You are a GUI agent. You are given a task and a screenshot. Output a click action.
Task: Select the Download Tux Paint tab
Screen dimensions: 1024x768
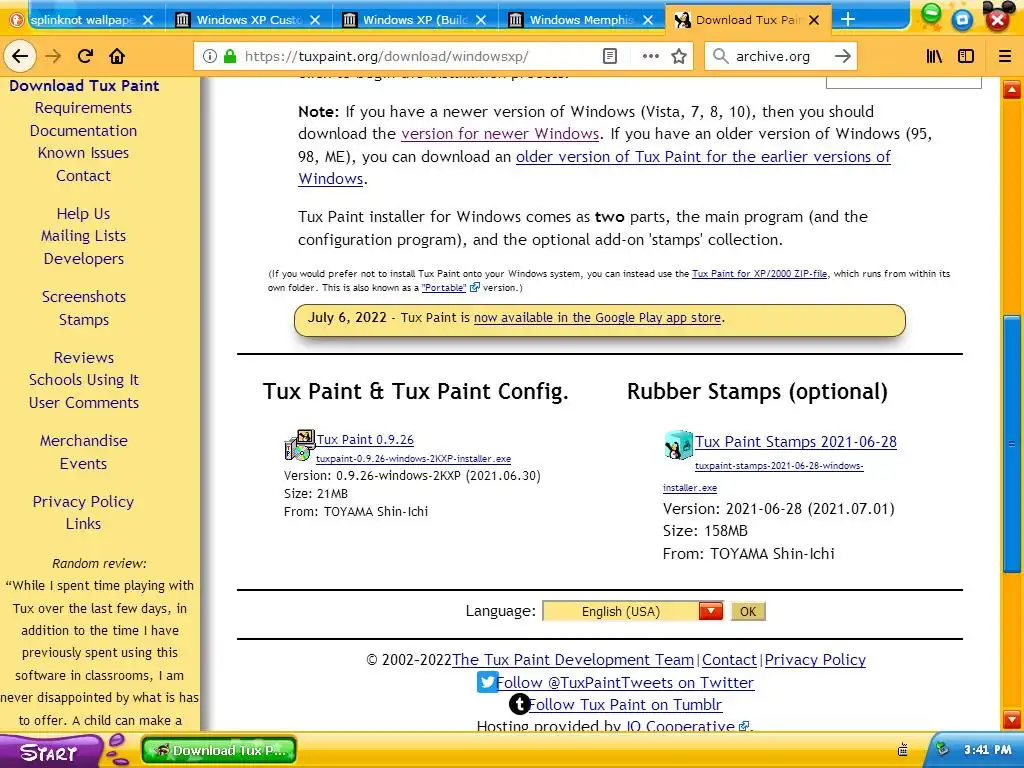click(748, 20)
